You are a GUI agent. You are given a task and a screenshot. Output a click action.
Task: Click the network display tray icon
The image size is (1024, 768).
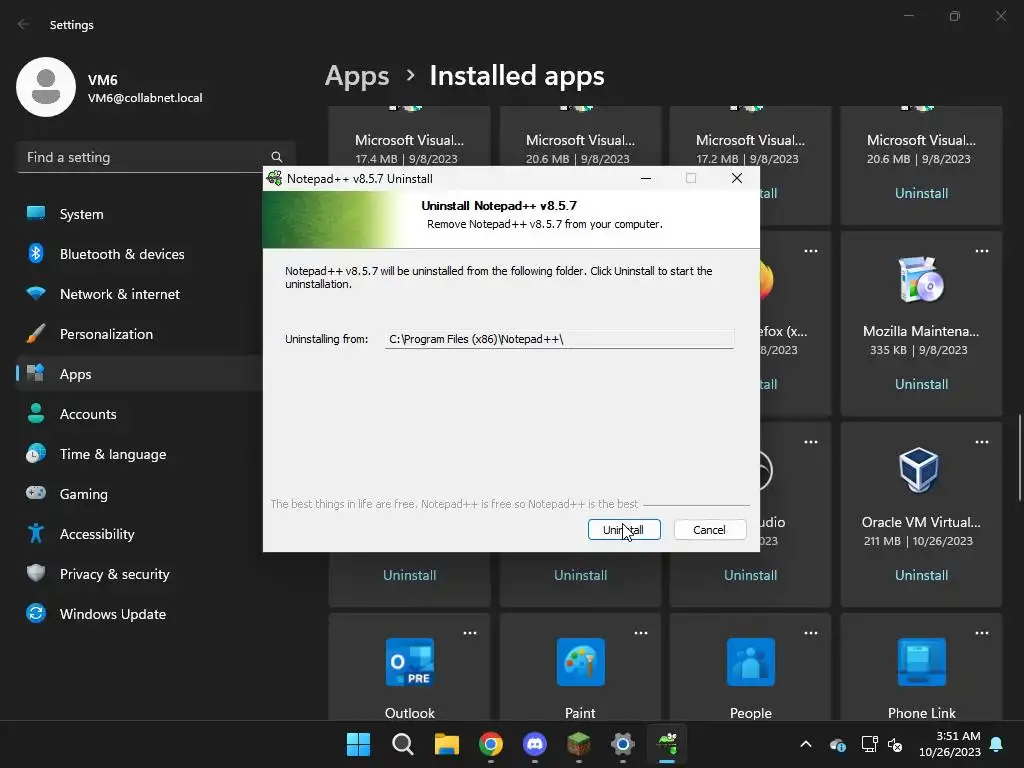click(x=869, y=744)
